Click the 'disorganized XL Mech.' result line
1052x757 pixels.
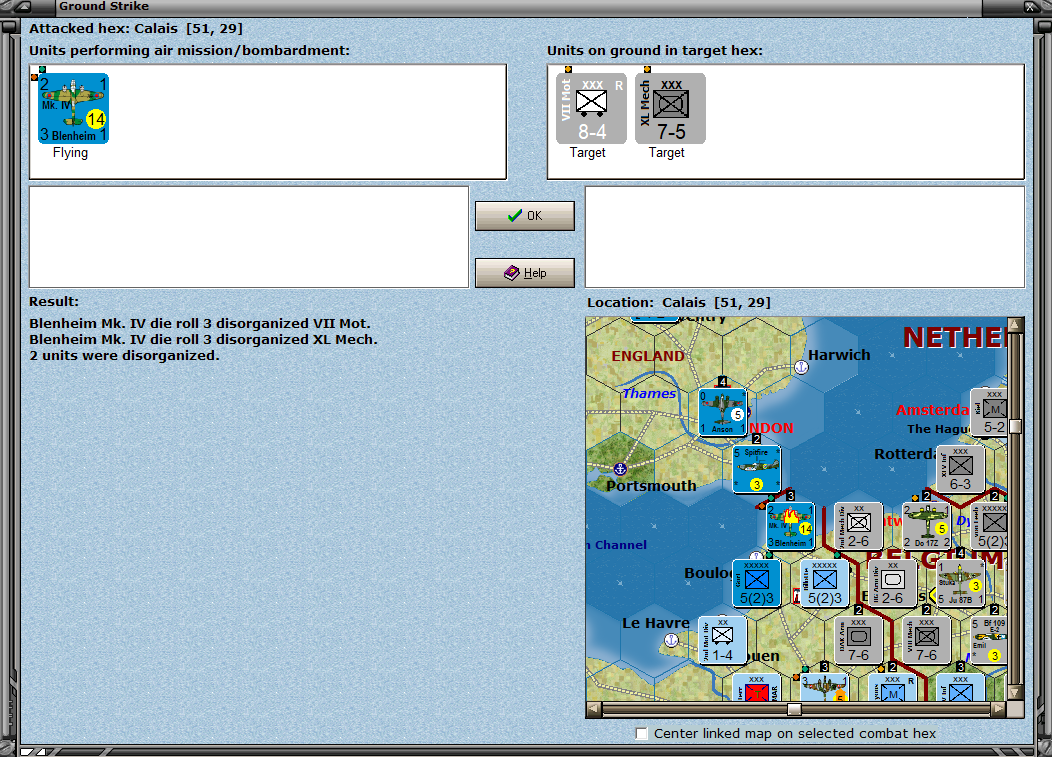203,340
